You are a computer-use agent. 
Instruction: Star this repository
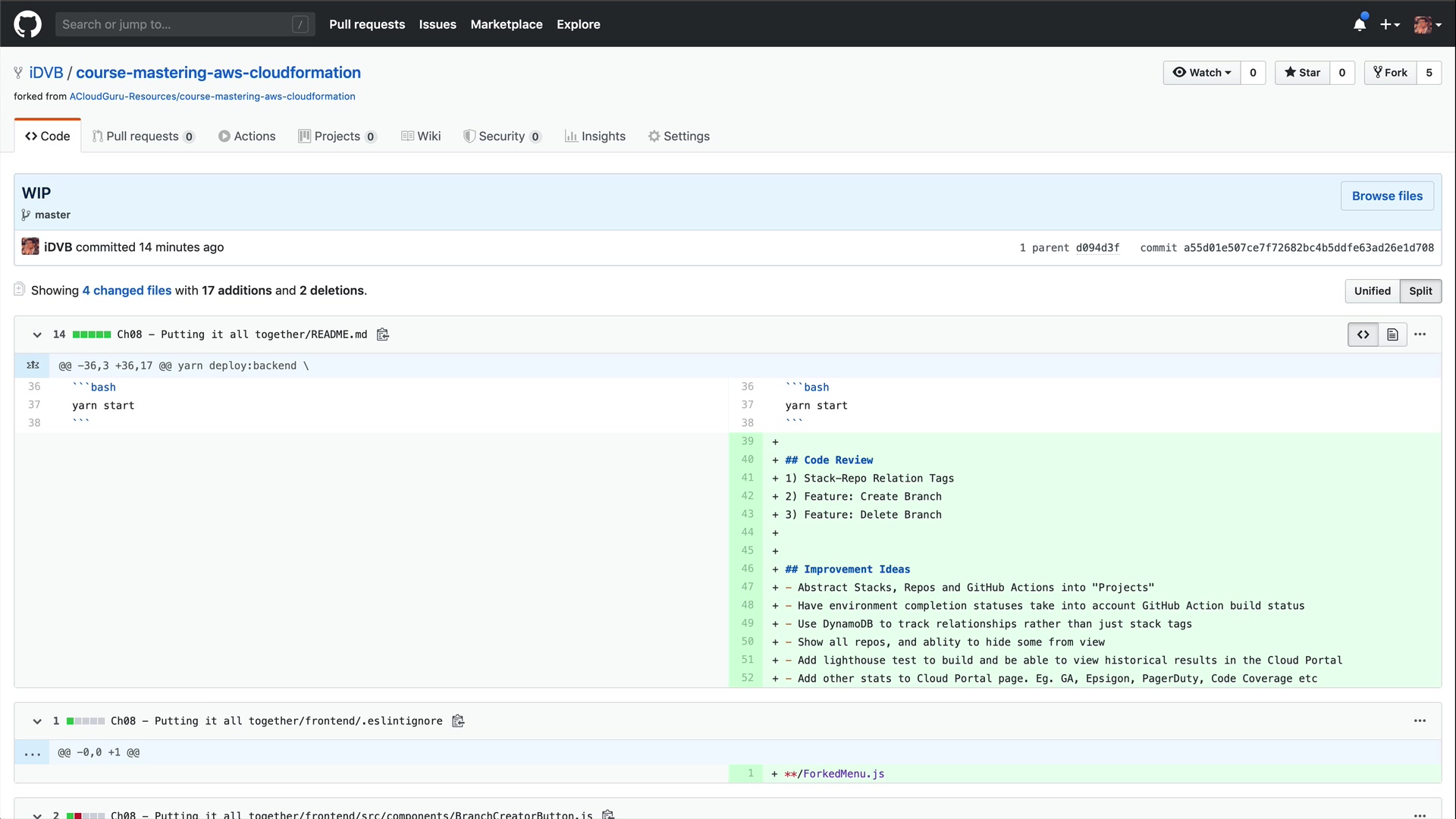(x=1302, y=73)
